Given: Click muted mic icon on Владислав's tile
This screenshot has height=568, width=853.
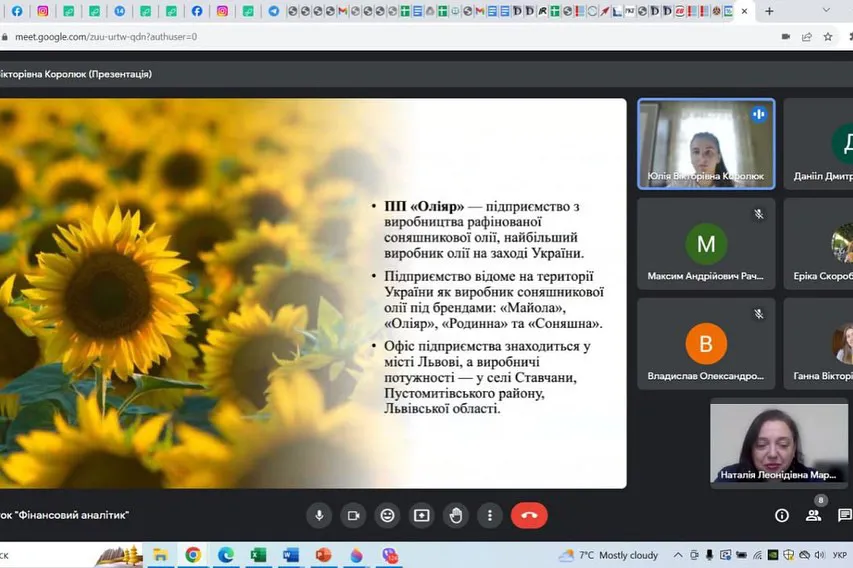Looking at the screenshot, I should click(759, 314).
